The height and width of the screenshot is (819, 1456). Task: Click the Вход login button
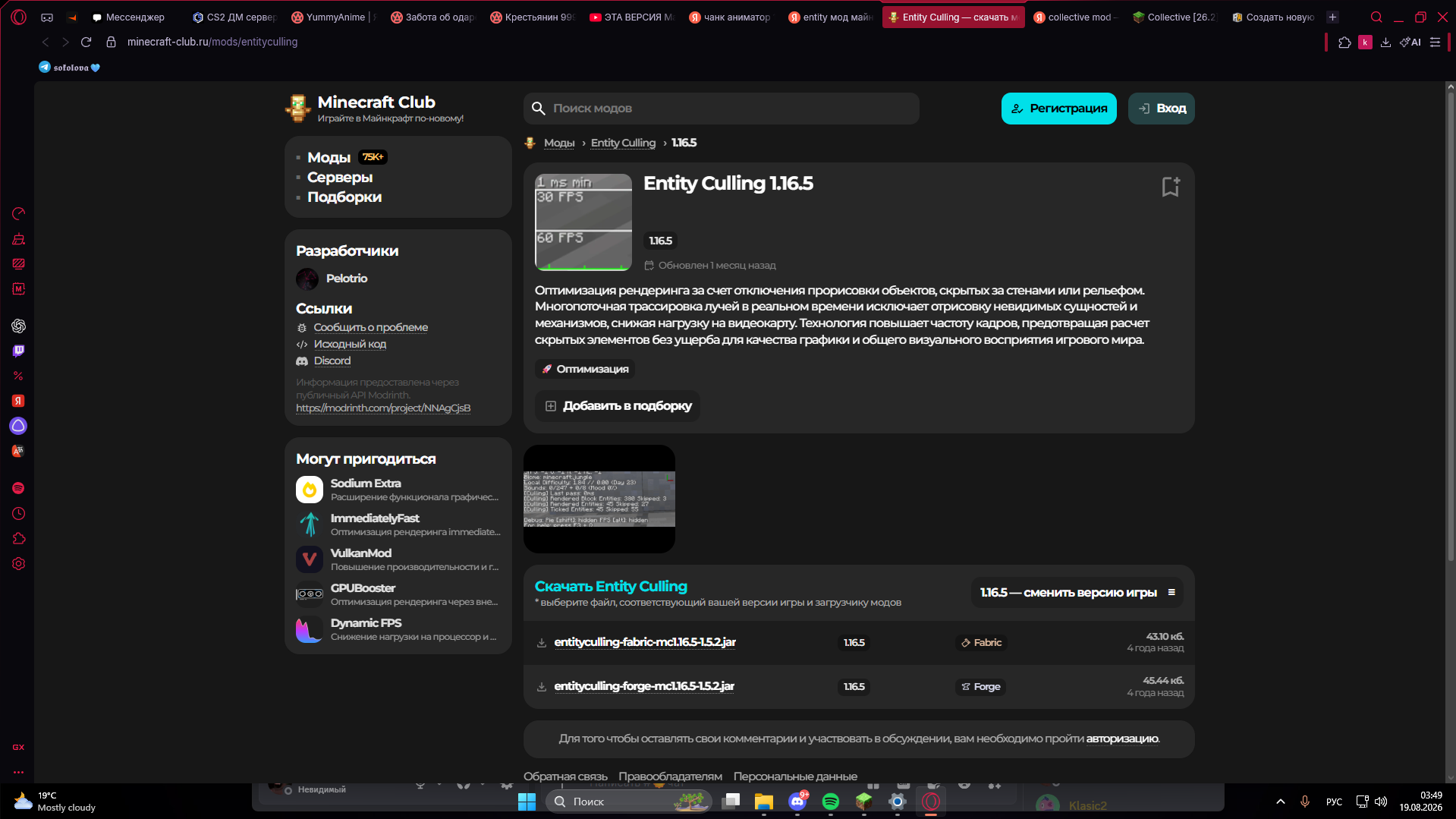click(x=1162, y=109)
